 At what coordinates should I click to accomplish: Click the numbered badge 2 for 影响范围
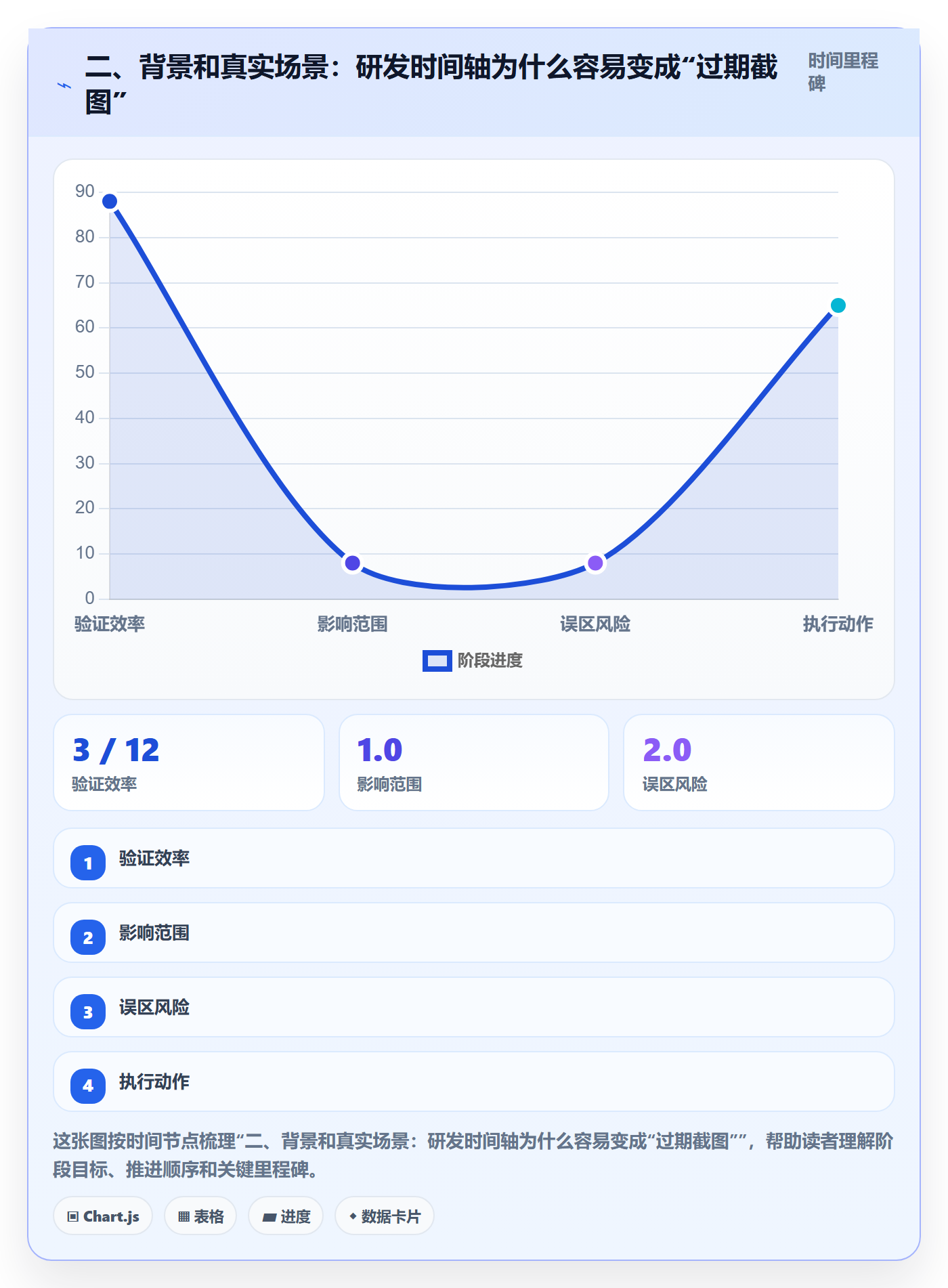[x=88, y=937]
